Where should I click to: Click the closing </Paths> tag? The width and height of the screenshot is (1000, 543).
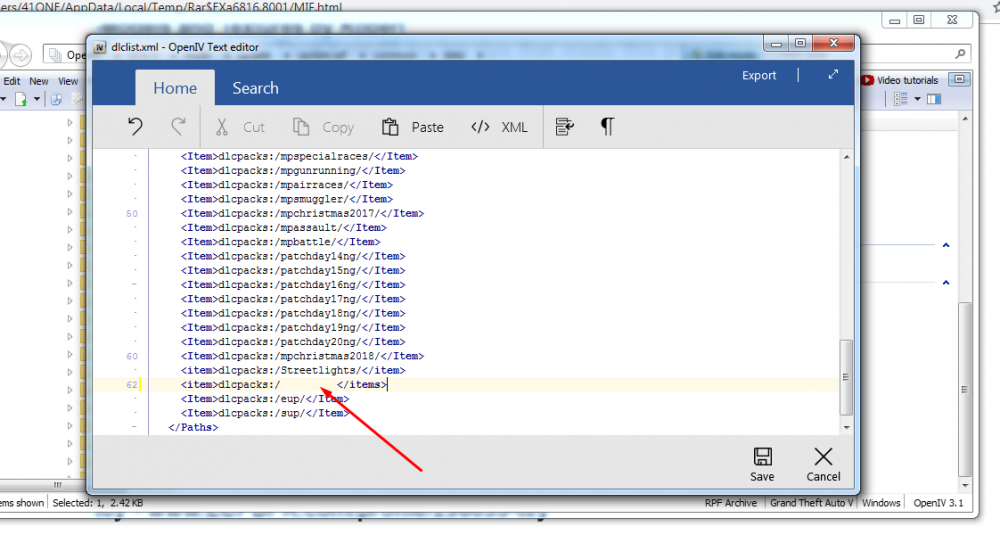[x=193, y=428]
